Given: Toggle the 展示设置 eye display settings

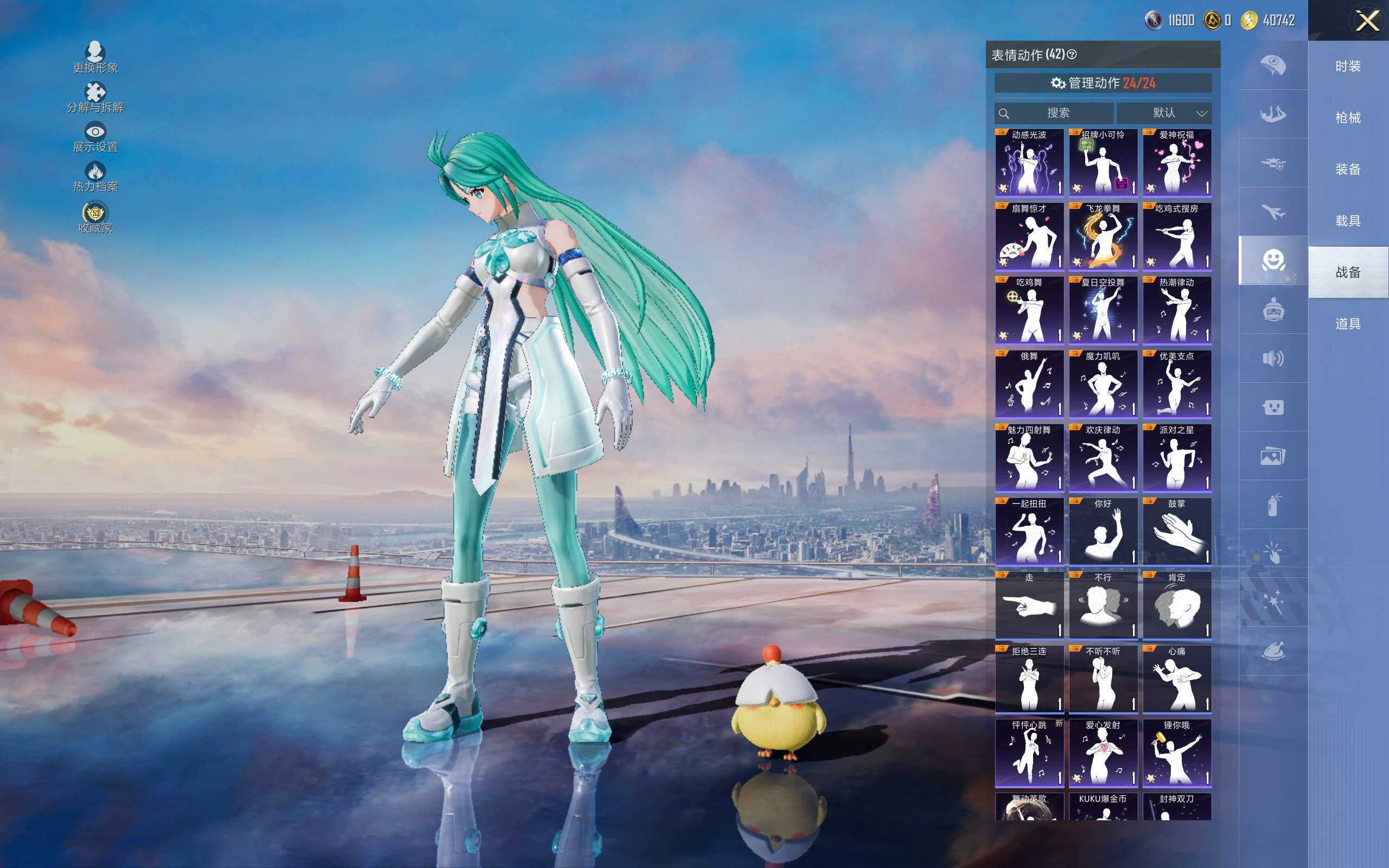Looking at the screenshot, I should tap(95, 137).
